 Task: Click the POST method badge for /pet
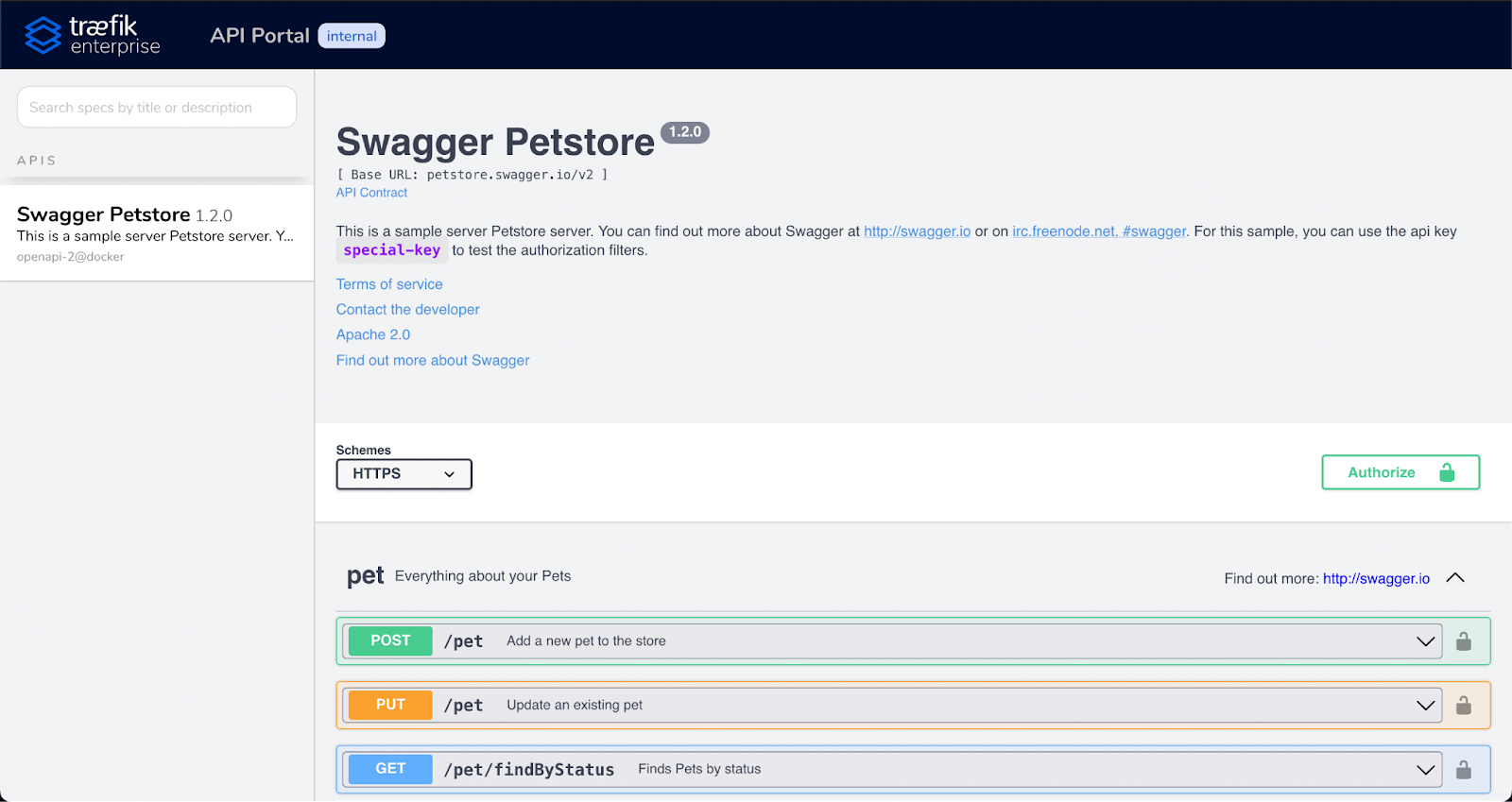[x=390, y=640]
